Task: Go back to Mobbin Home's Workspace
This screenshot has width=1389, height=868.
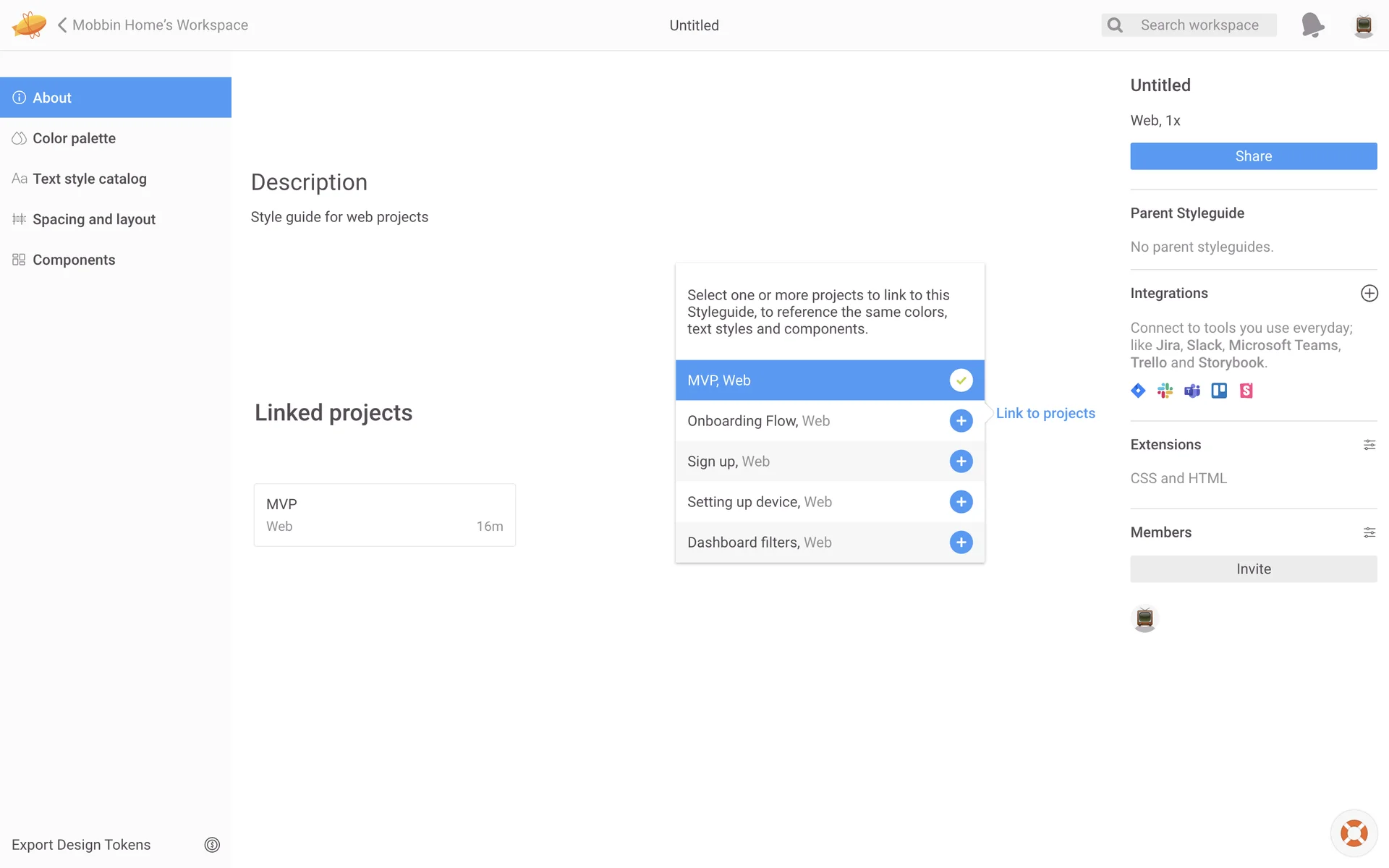Action: [x=153, y=25]
